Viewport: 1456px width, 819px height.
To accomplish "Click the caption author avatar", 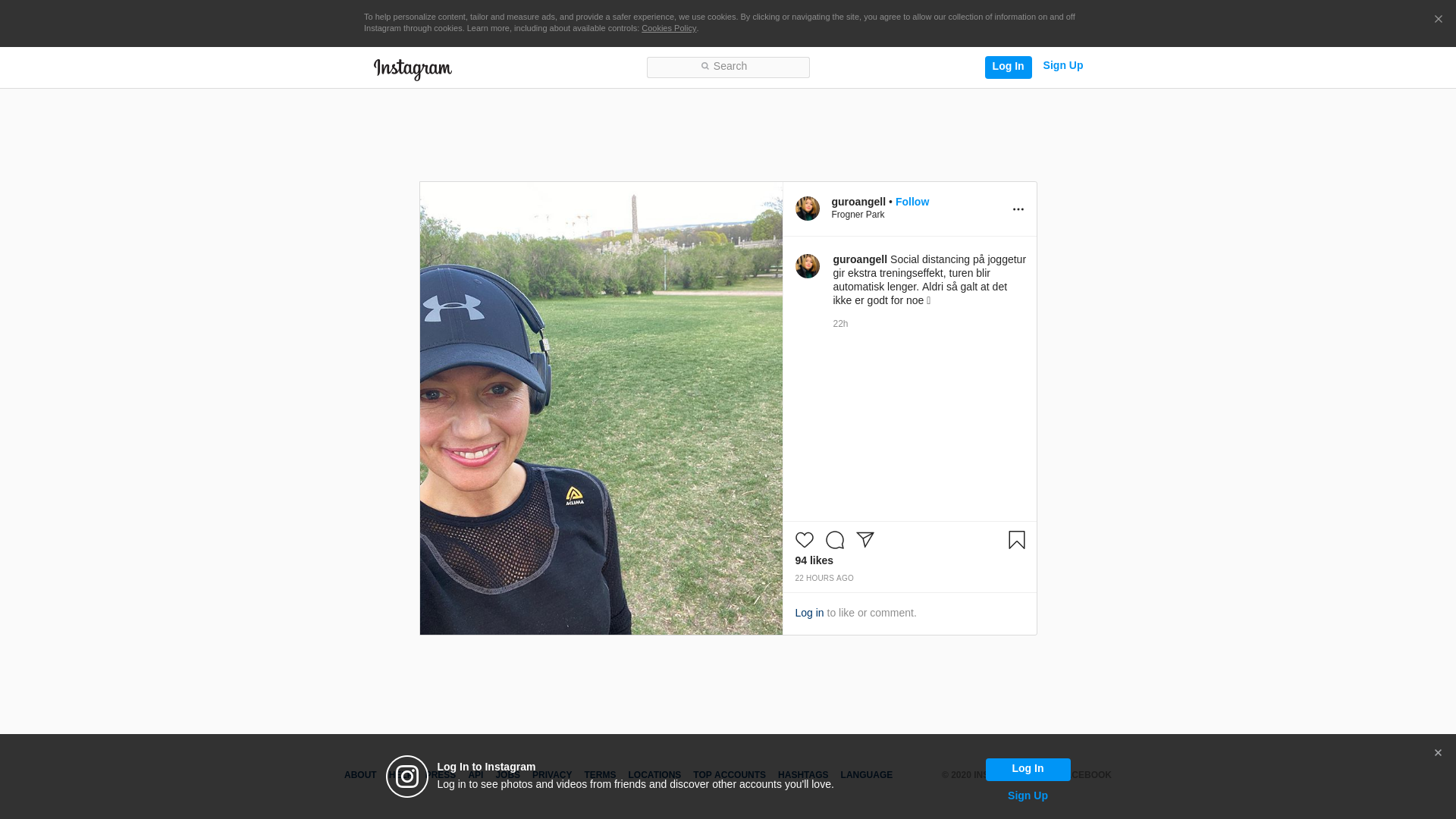I will [807, 266].
